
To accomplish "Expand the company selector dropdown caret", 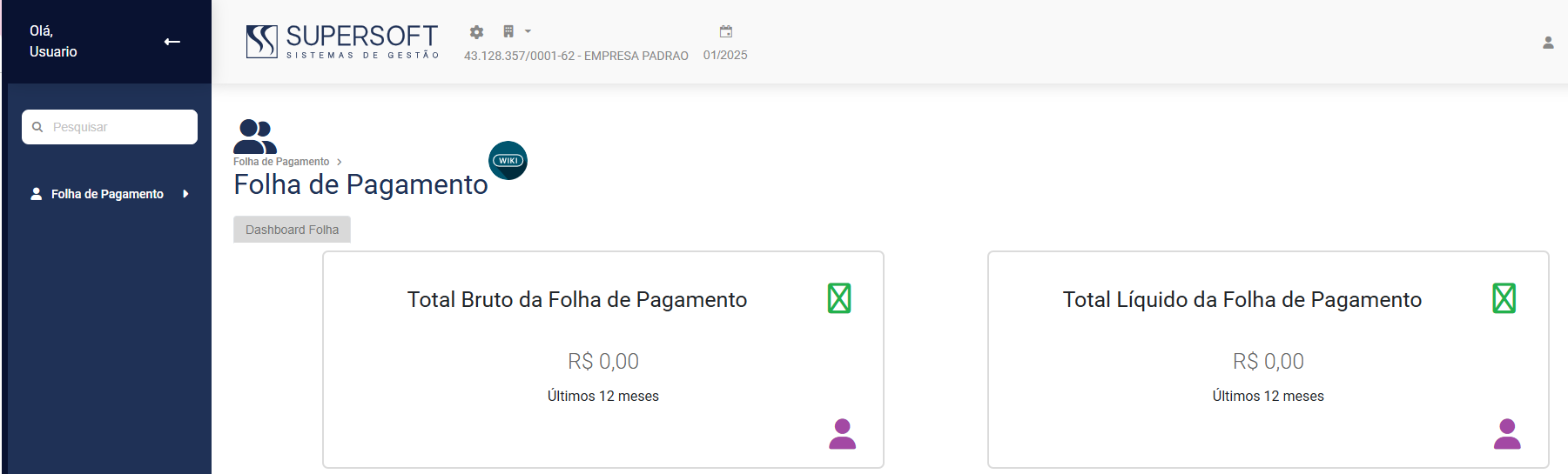I will click(x=528, y=31).
